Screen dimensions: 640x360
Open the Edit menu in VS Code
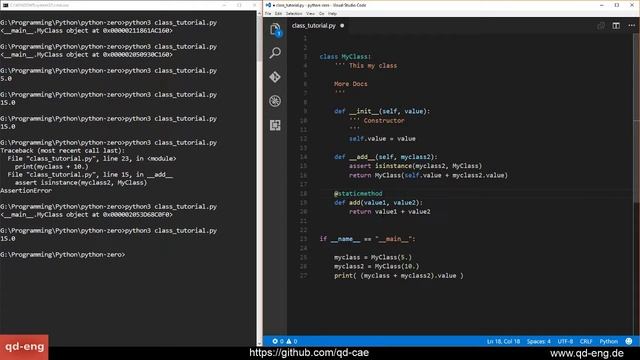[278, 13]
